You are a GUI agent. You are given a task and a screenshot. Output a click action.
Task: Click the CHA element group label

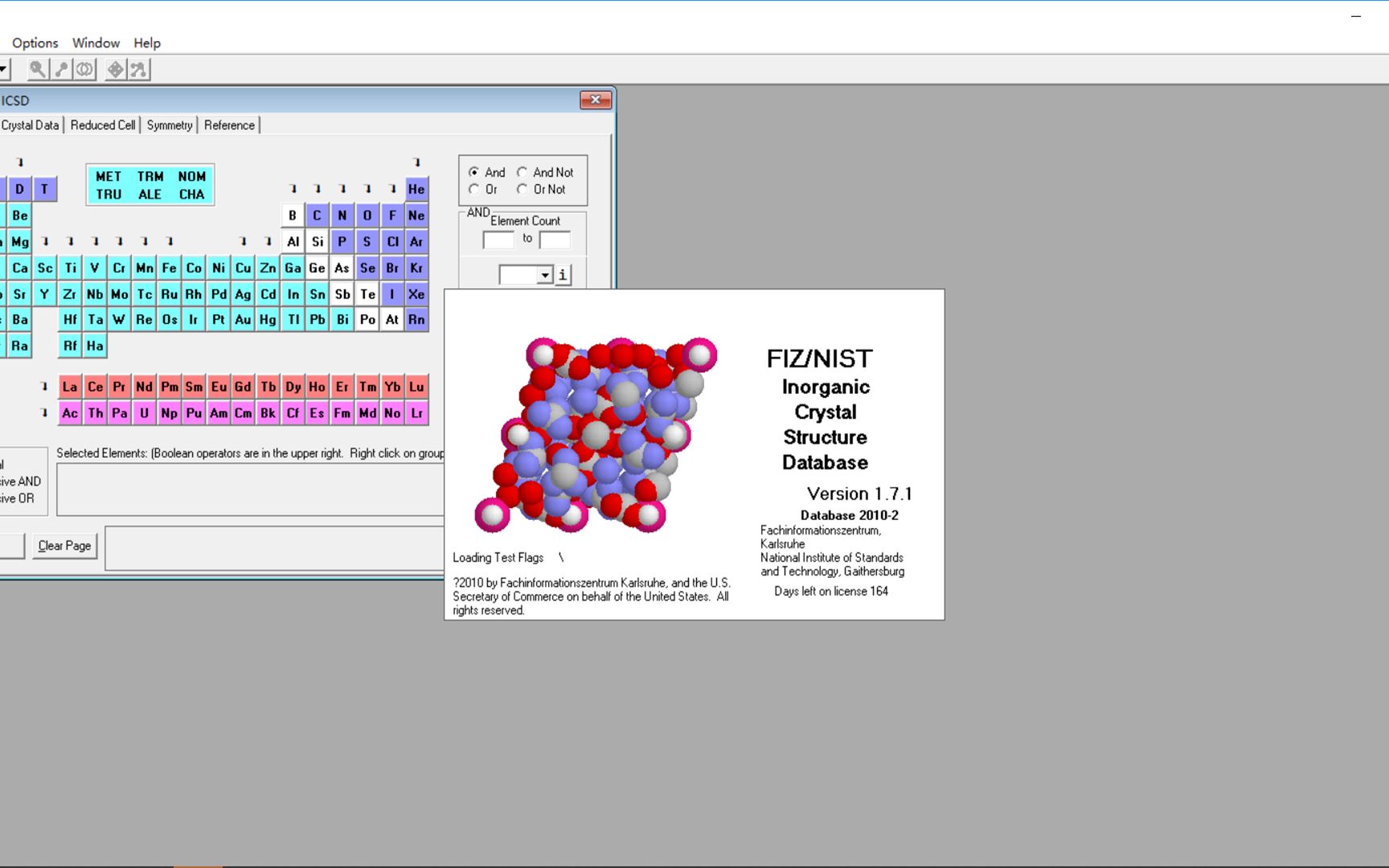[192, 194]
